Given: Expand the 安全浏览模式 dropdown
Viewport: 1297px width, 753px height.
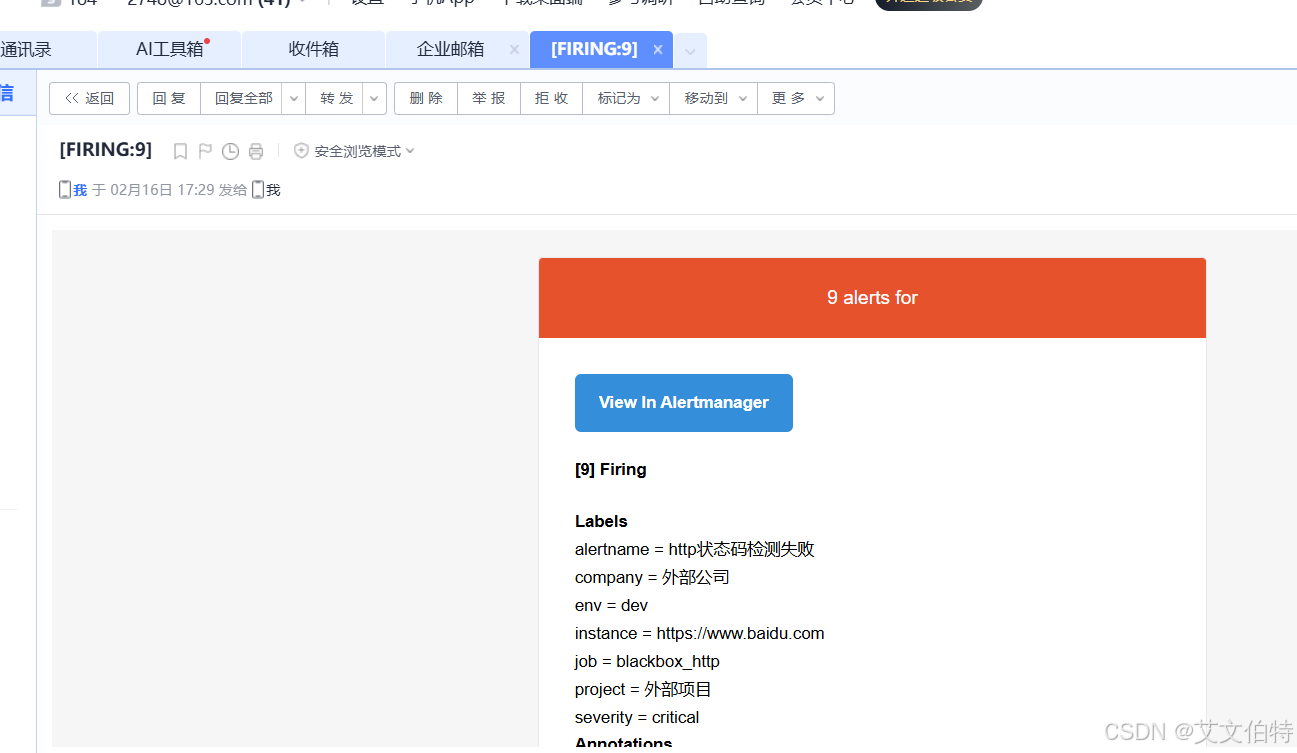Looking at the screenshot, I should [410, 151].
